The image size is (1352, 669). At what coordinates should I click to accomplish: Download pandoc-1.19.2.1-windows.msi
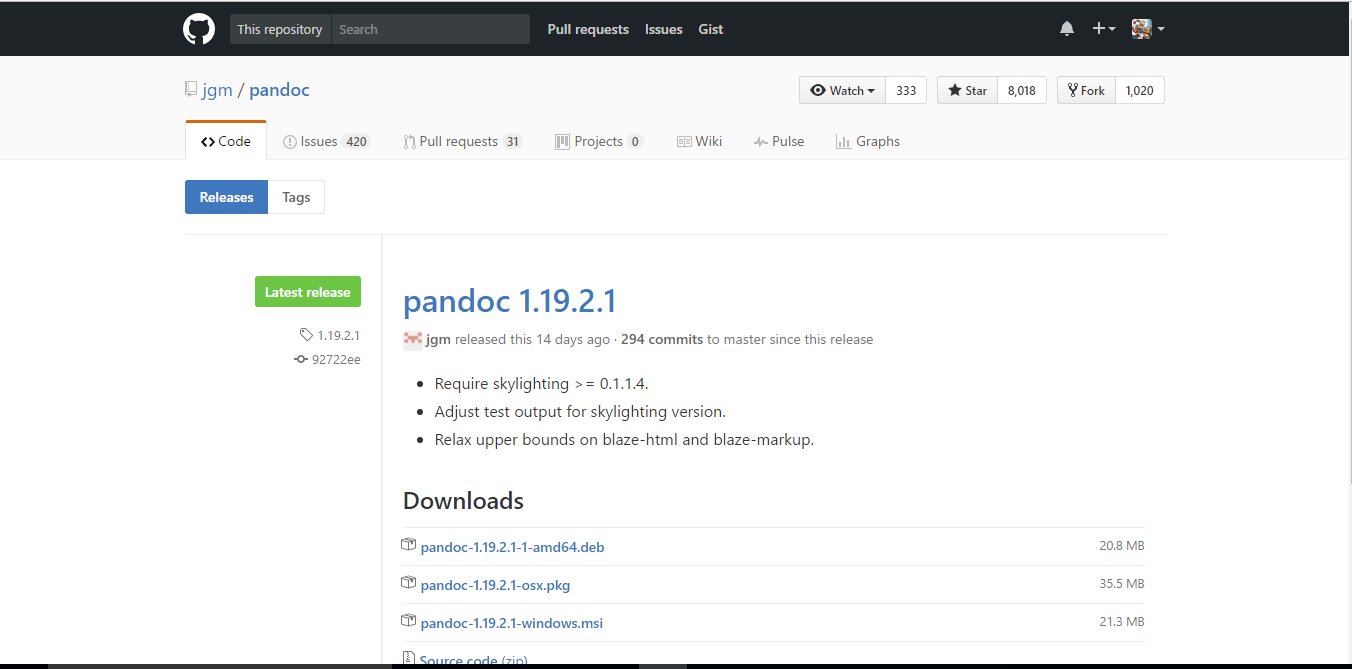512,623
